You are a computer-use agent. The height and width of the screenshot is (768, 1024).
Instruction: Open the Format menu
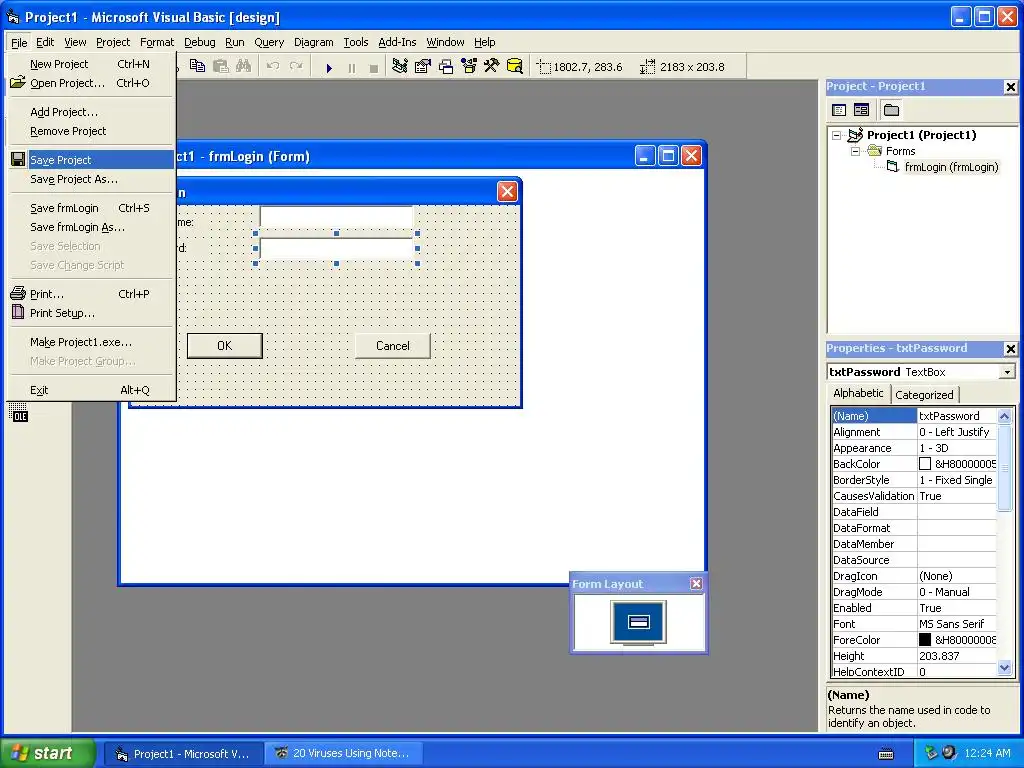pos(157,42)
